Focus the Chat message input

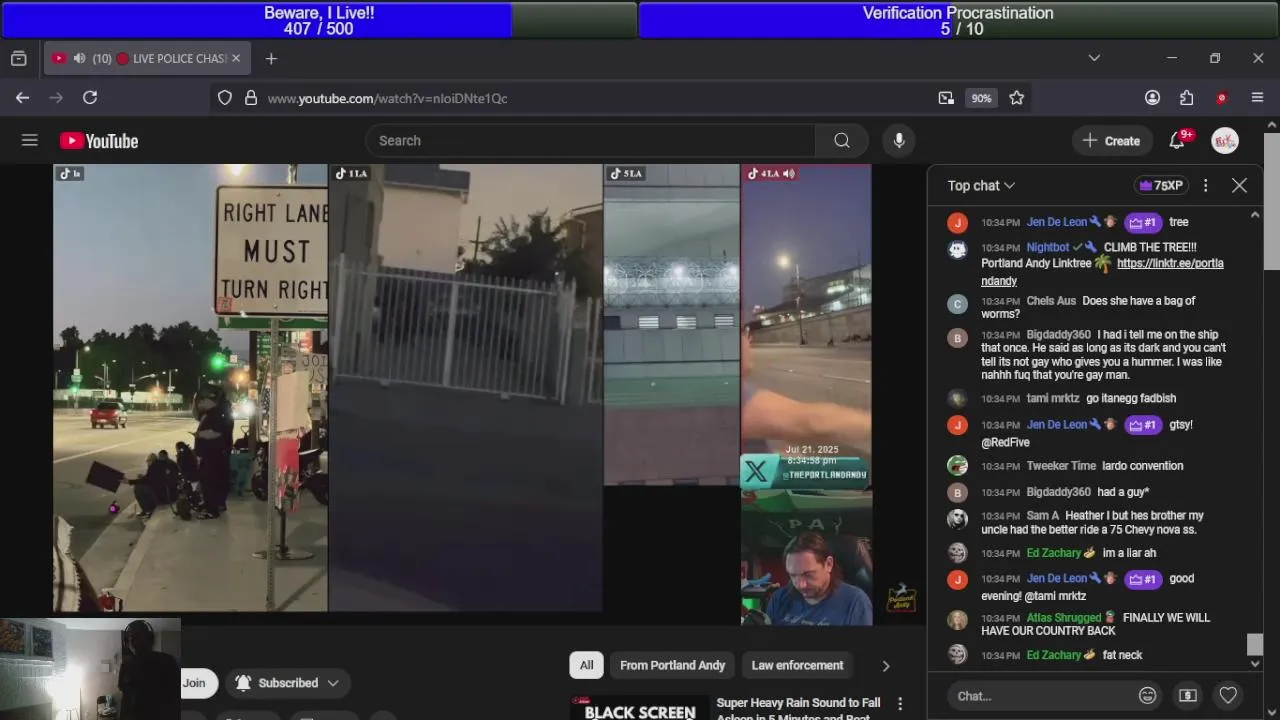1040,696
